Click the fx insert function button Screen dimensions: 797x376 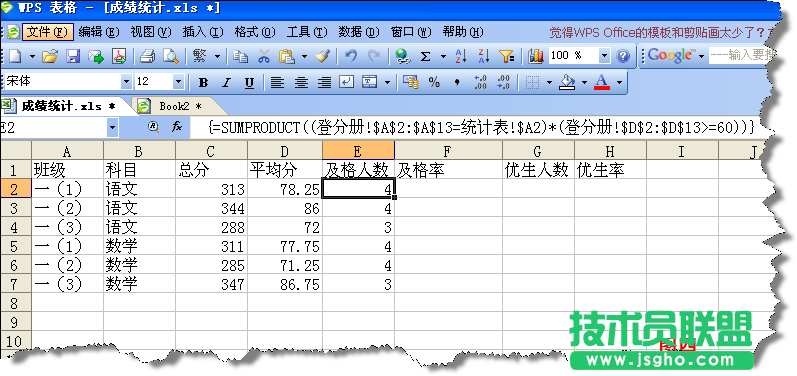[x=176, y=127]
